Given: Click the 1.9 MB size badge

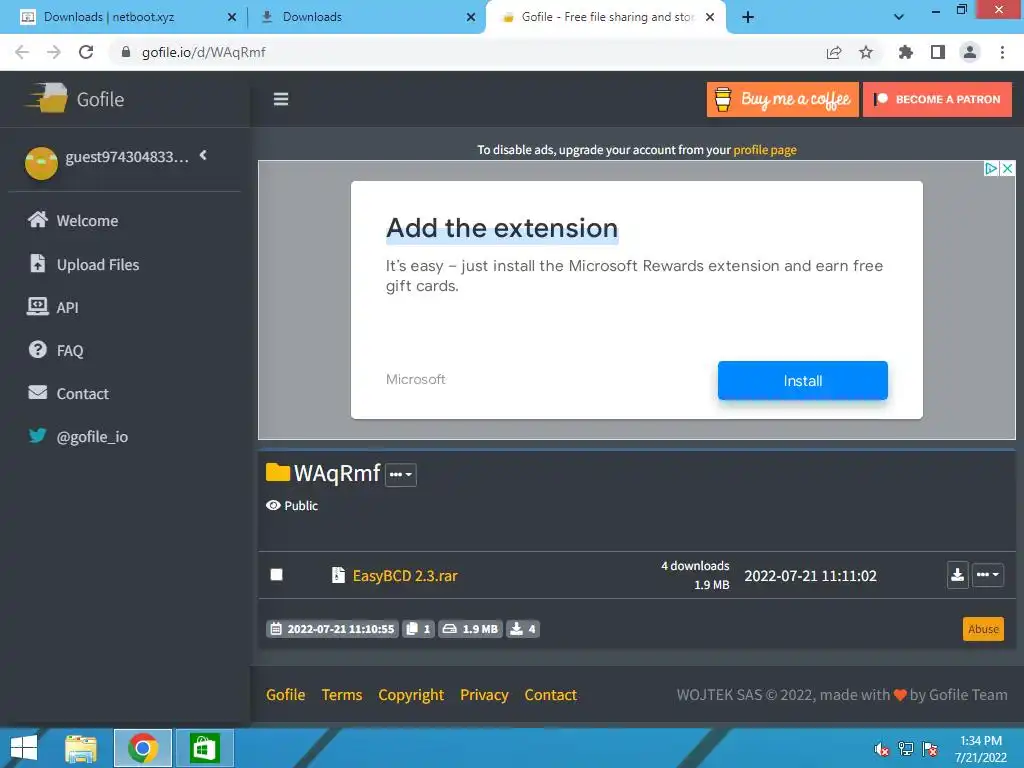Looking at the screenshot, I should point(470,629).
